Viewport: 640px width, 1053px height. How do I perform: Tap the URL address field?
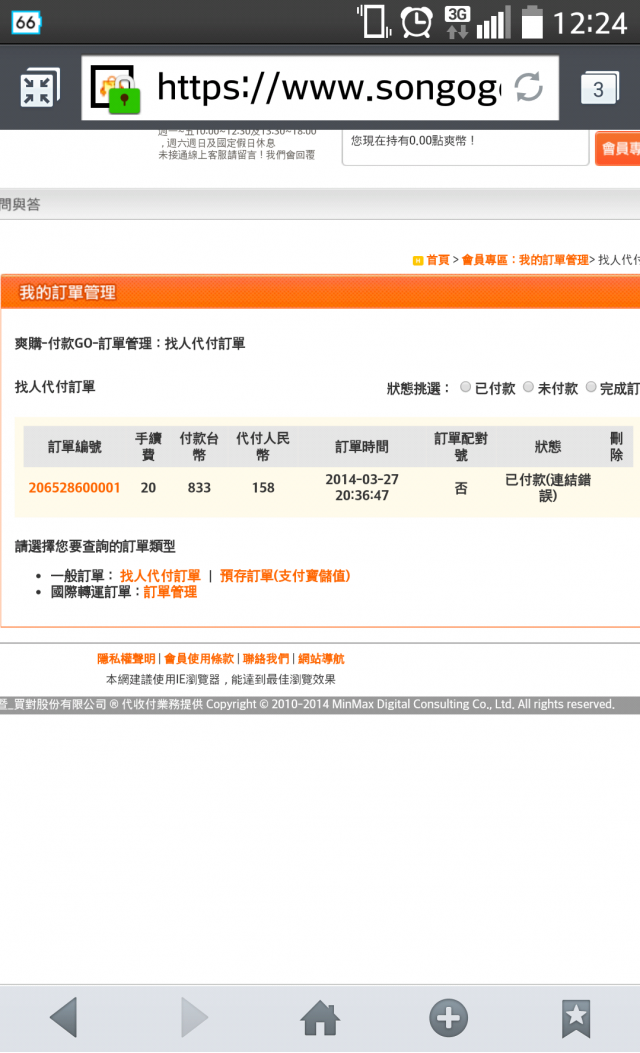point(320,88)
